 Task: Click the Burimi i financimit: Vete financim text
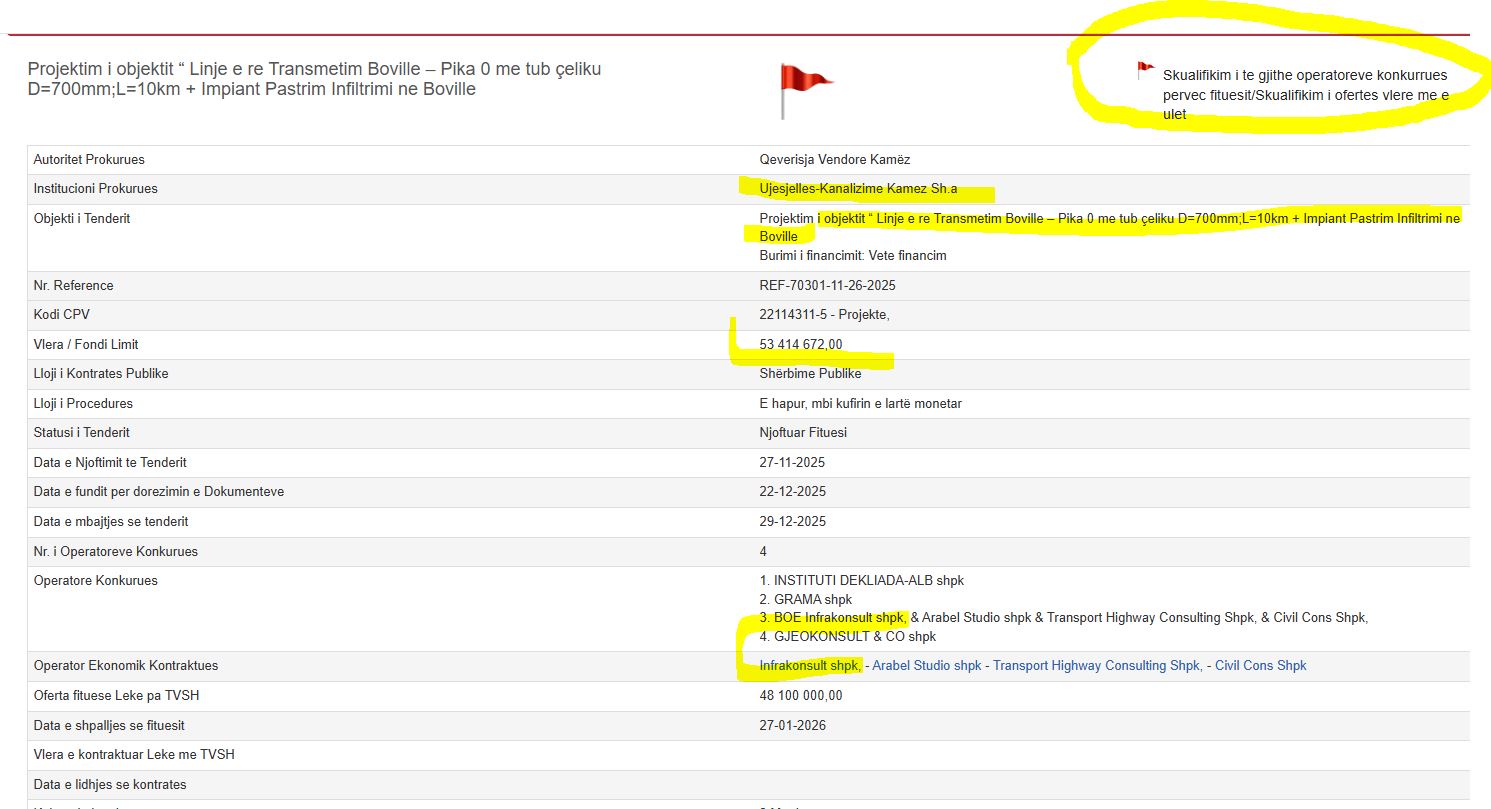pos(852,256)
